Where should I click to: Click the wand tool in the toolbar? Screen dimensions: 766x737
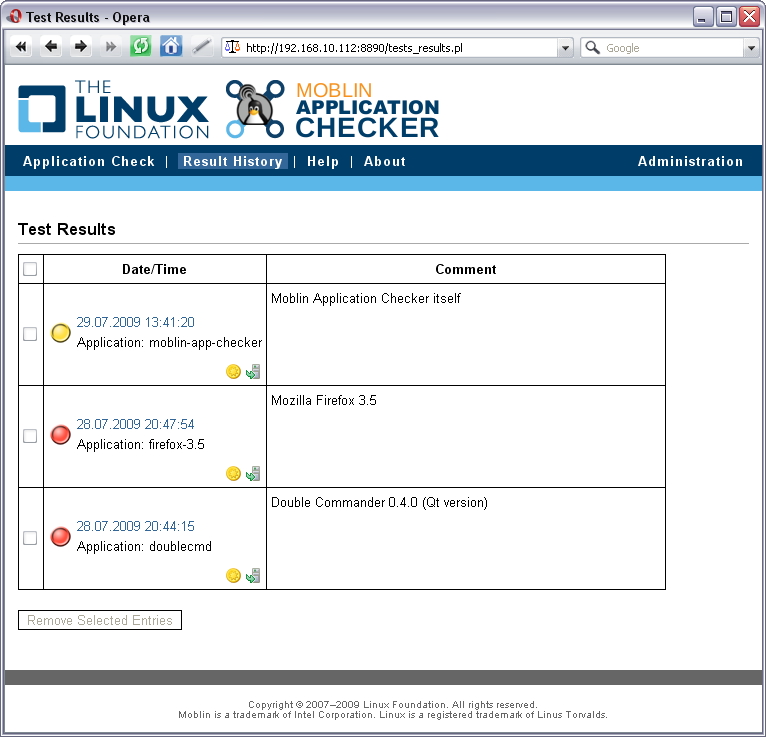tap(201, 47)
